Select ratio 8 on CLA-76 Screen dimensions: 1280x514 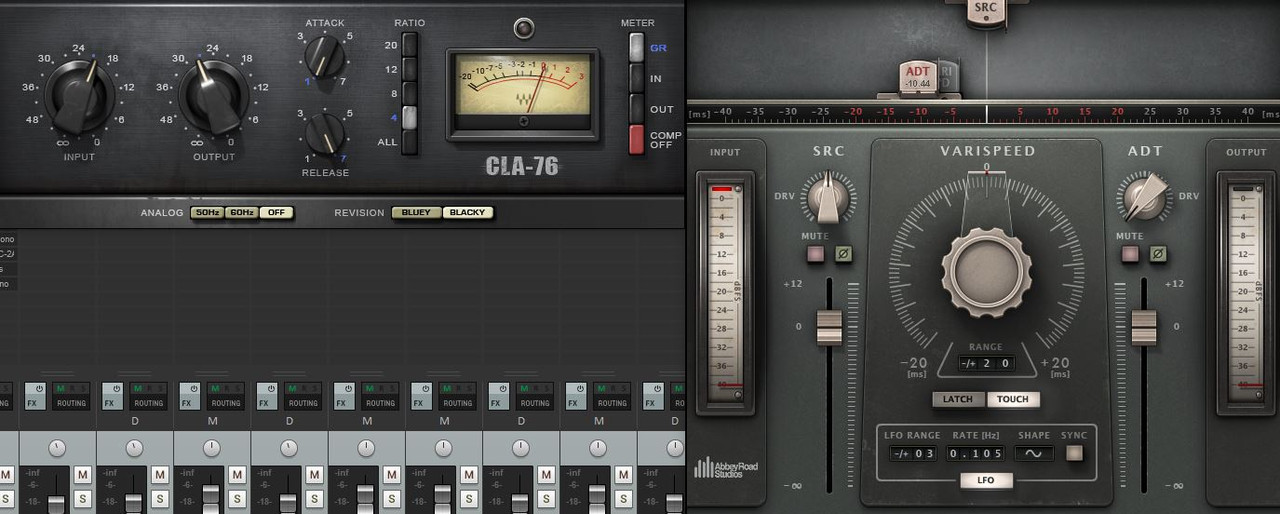coord(410,93)
